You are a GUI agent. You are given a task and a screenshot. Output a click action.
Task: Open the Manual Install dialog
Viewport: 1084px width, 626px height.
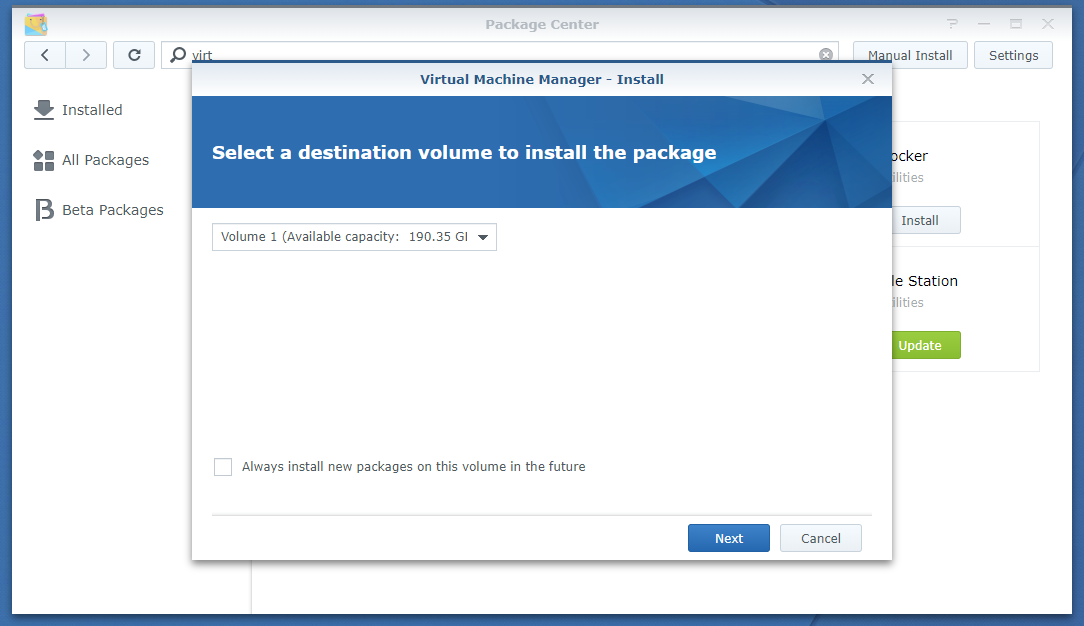pos(910,55)
